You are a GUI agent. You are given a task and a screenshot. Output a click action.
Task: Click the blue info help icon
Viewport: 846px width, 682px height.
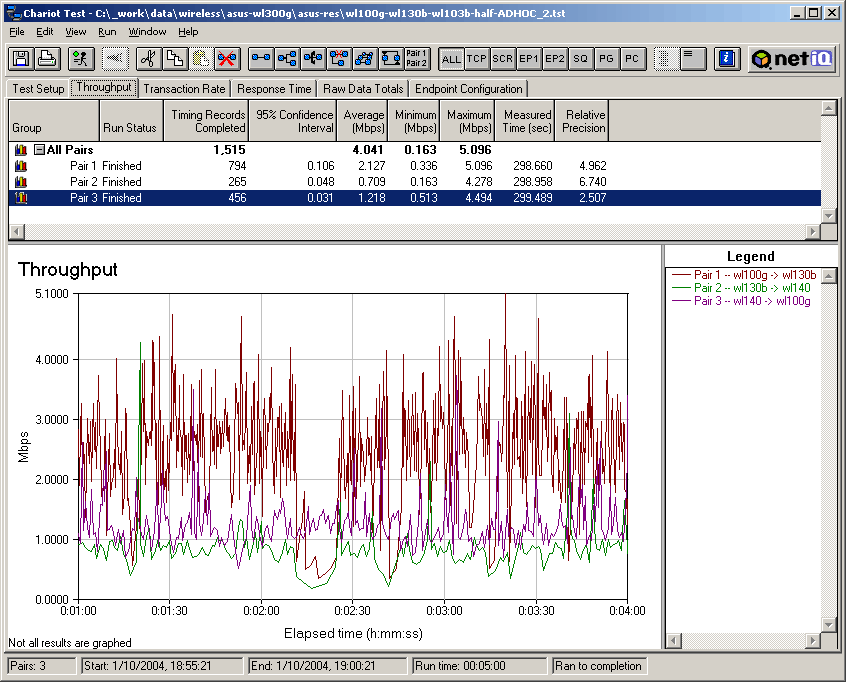(x=727, y=58)
